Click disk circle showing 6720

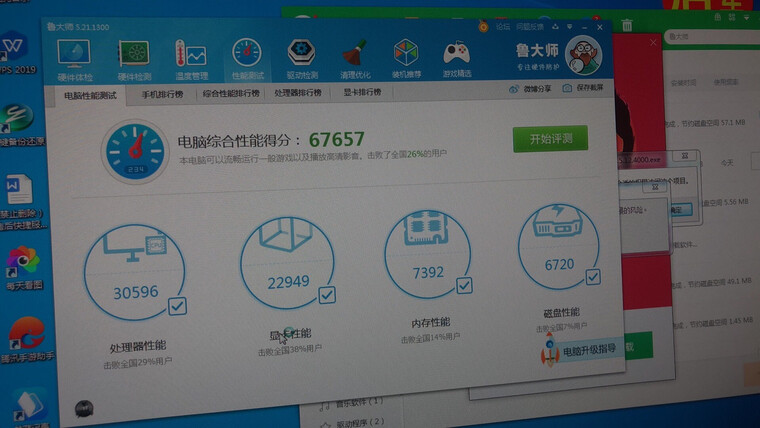(x=558, y=247)
